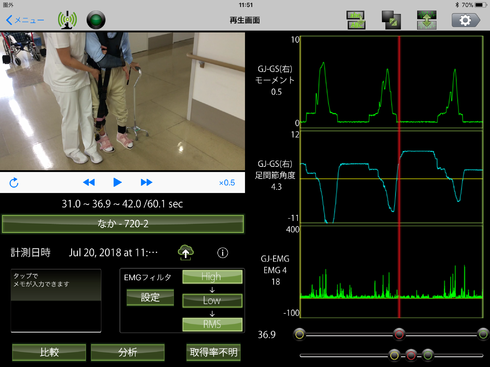Change the ×0.5 playback speed
Image resolution: width=490 pixels, height=367 pixels.
point(227,183)
